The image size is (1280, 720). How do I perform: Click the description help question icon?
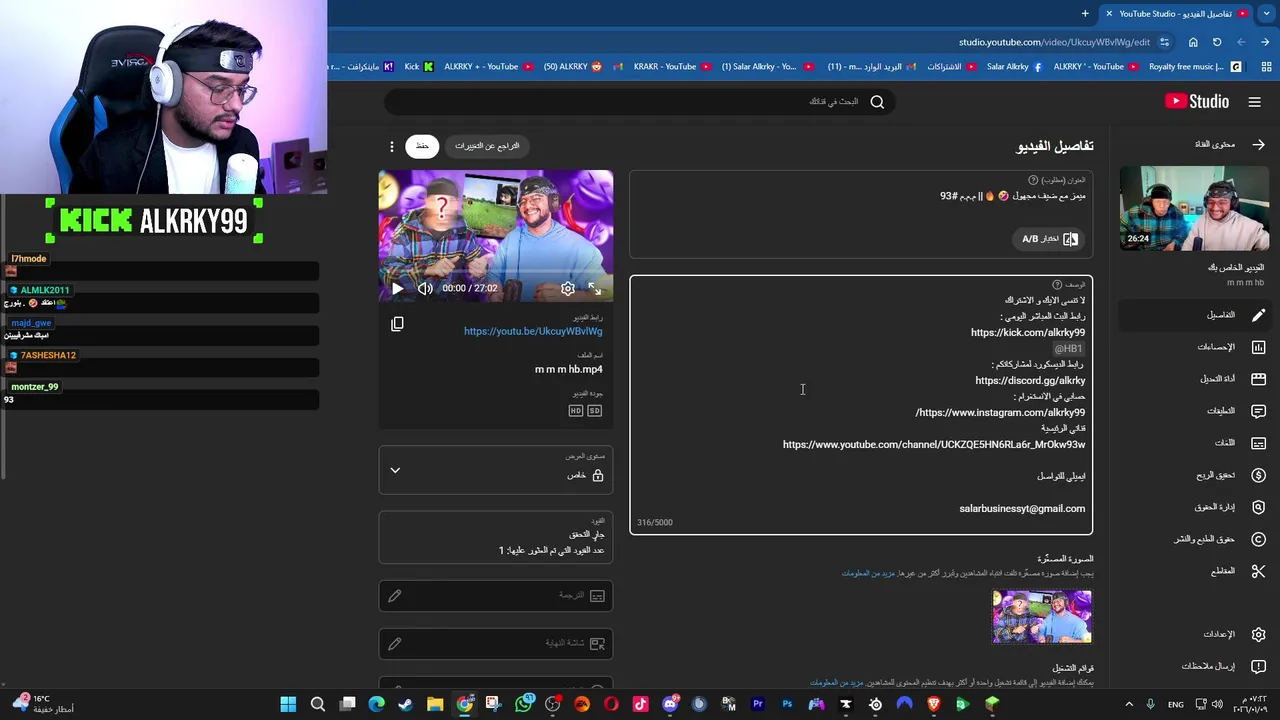click(1057, 285)
